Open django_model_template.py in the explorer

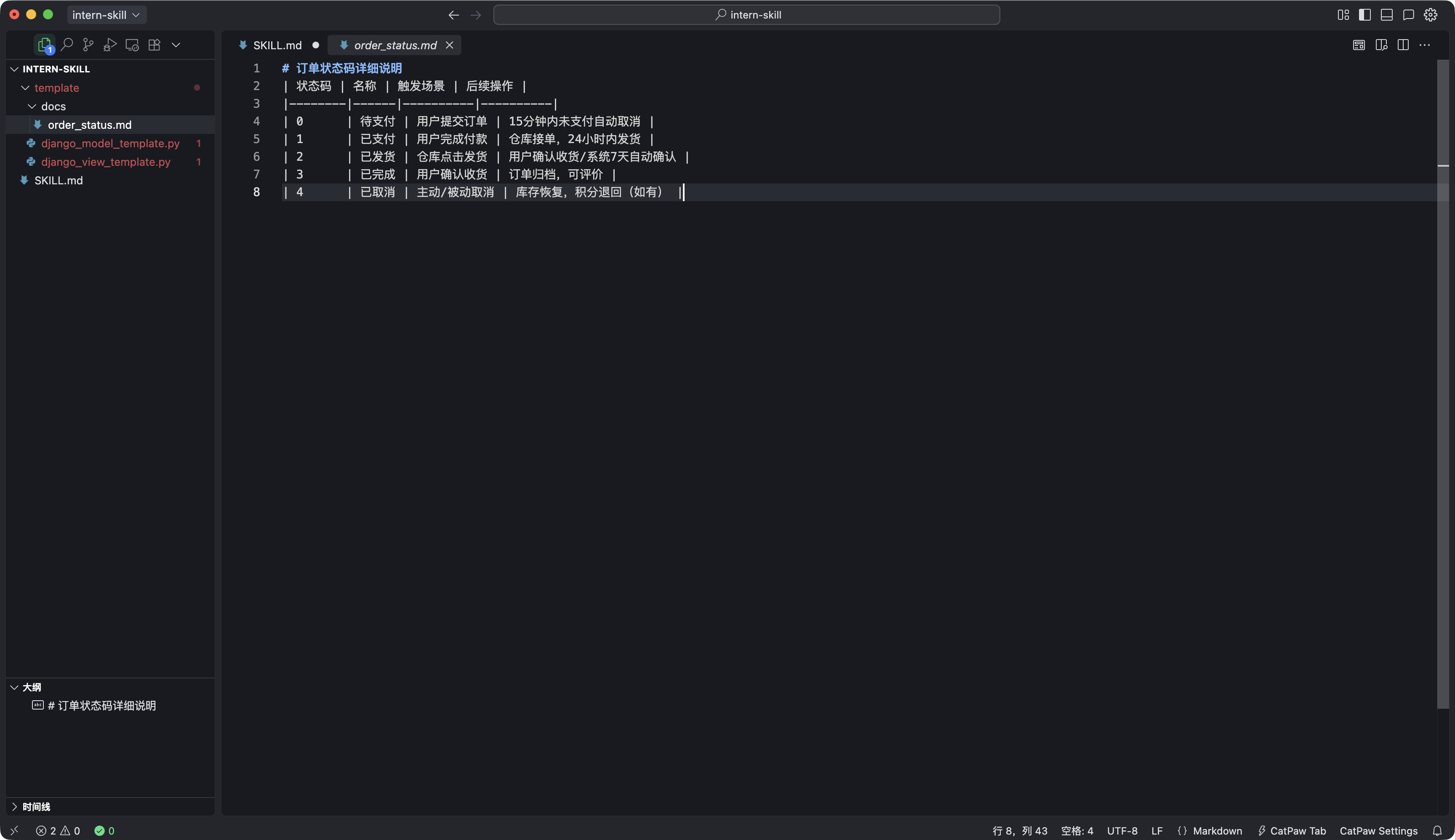coord(110,143)
